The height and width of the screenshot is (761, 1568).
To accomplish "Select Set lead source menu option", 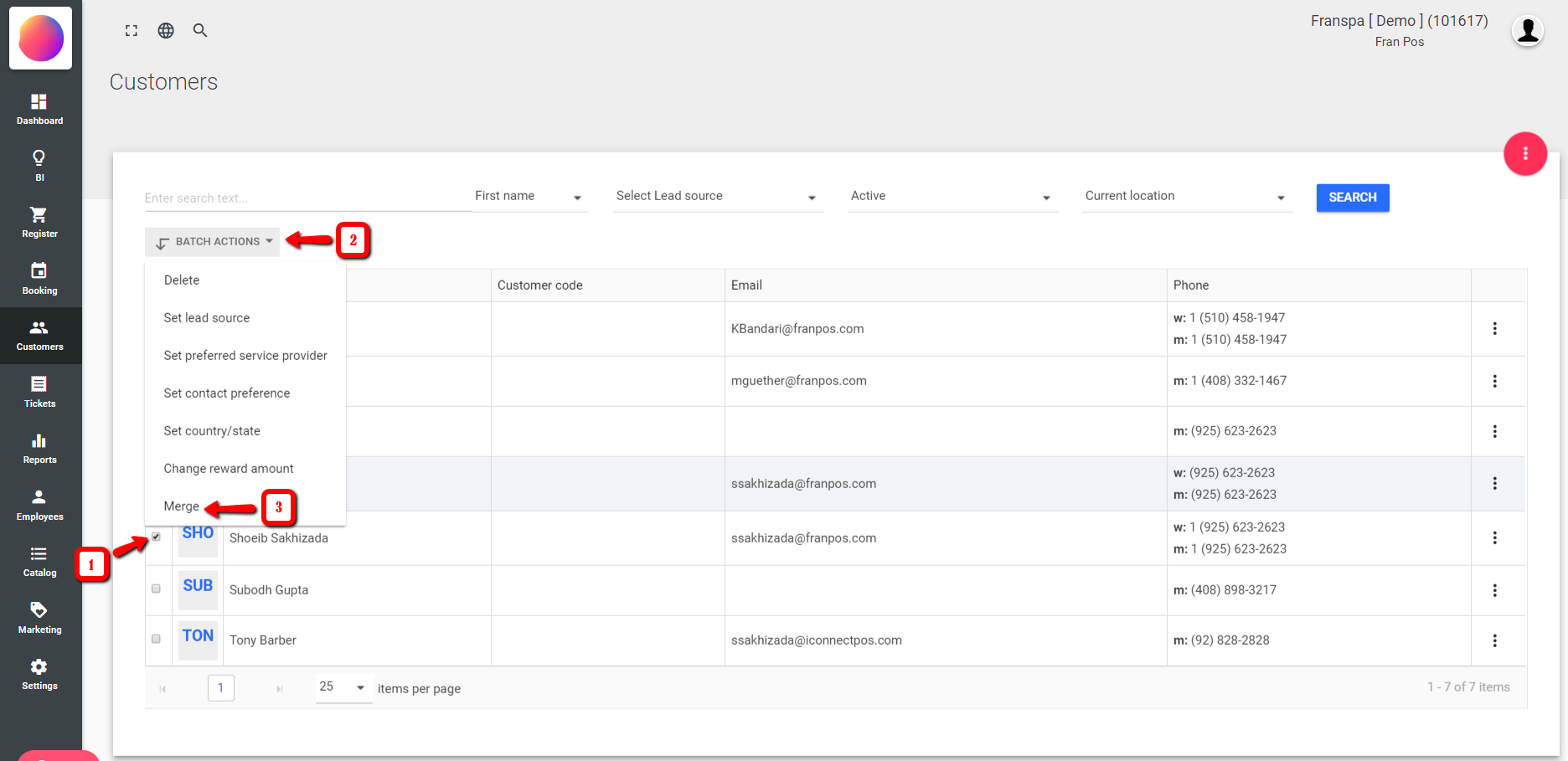I will tap(207, 318).
